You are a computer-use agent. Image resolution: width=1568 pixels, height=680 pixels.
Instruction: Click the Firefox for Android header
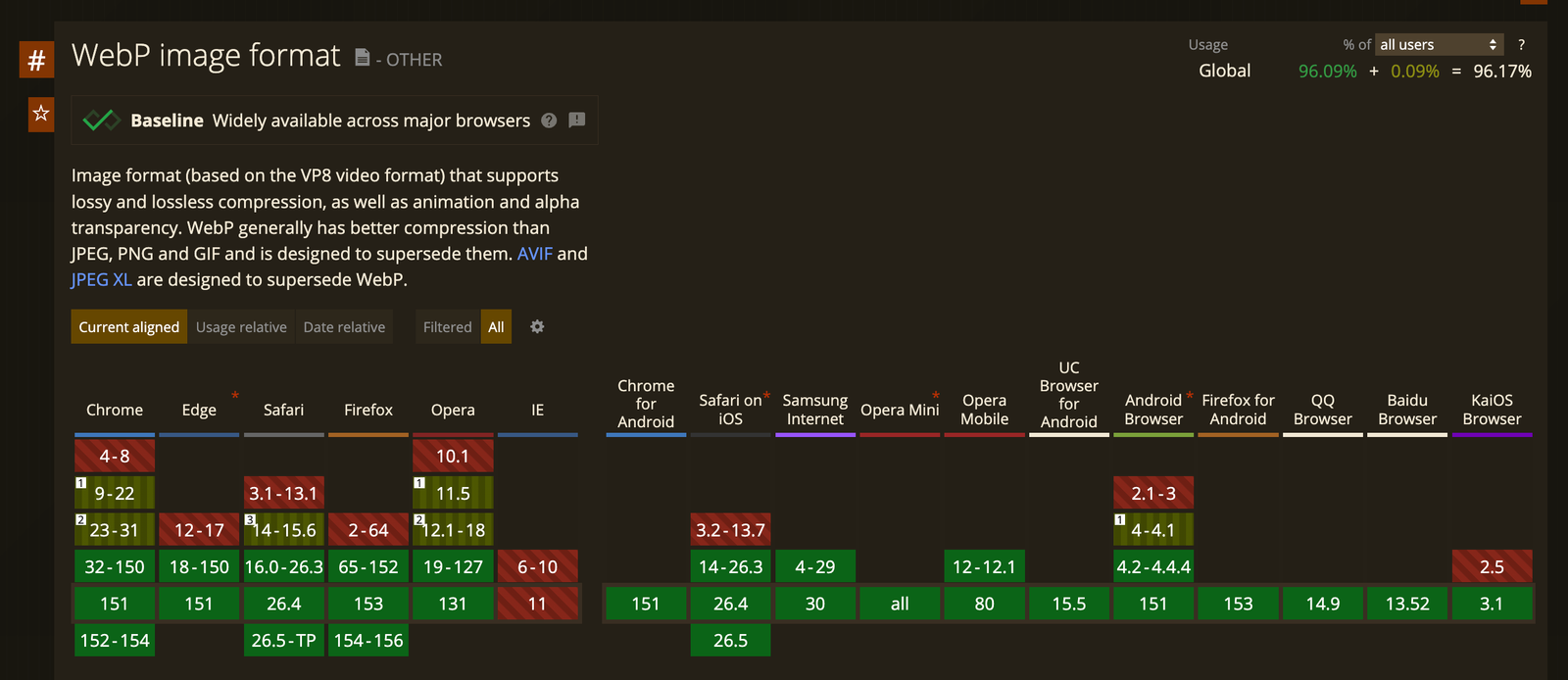tap(1238, 410)
